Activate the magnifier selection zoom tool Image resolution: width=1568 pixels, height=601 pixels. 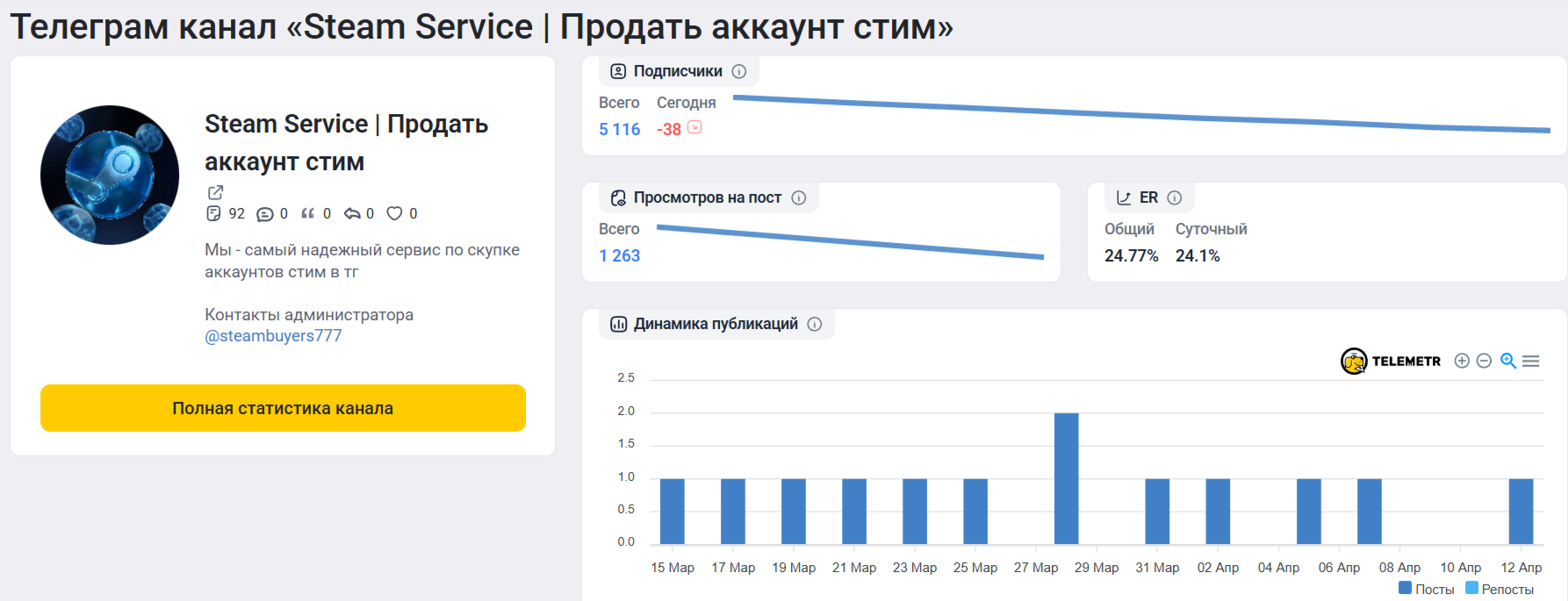1508,361
